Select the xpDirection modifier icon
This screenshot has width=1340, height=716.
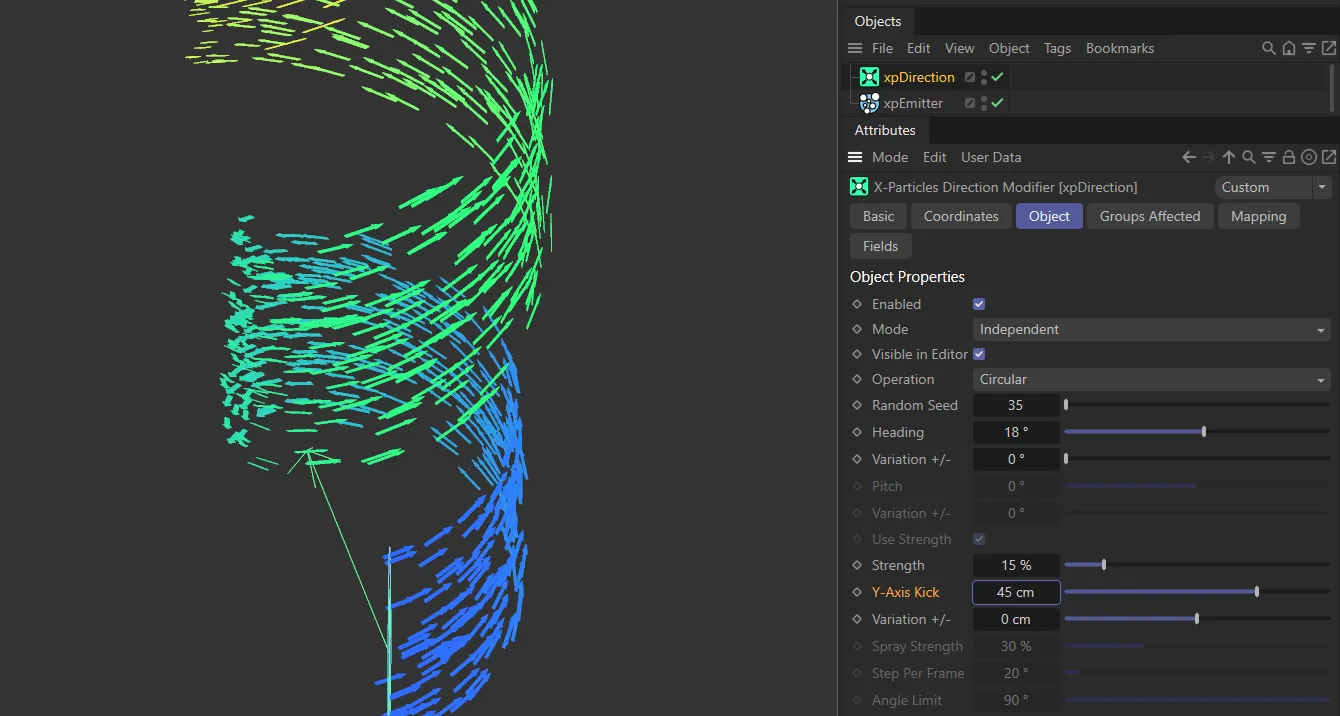(869, 77)
